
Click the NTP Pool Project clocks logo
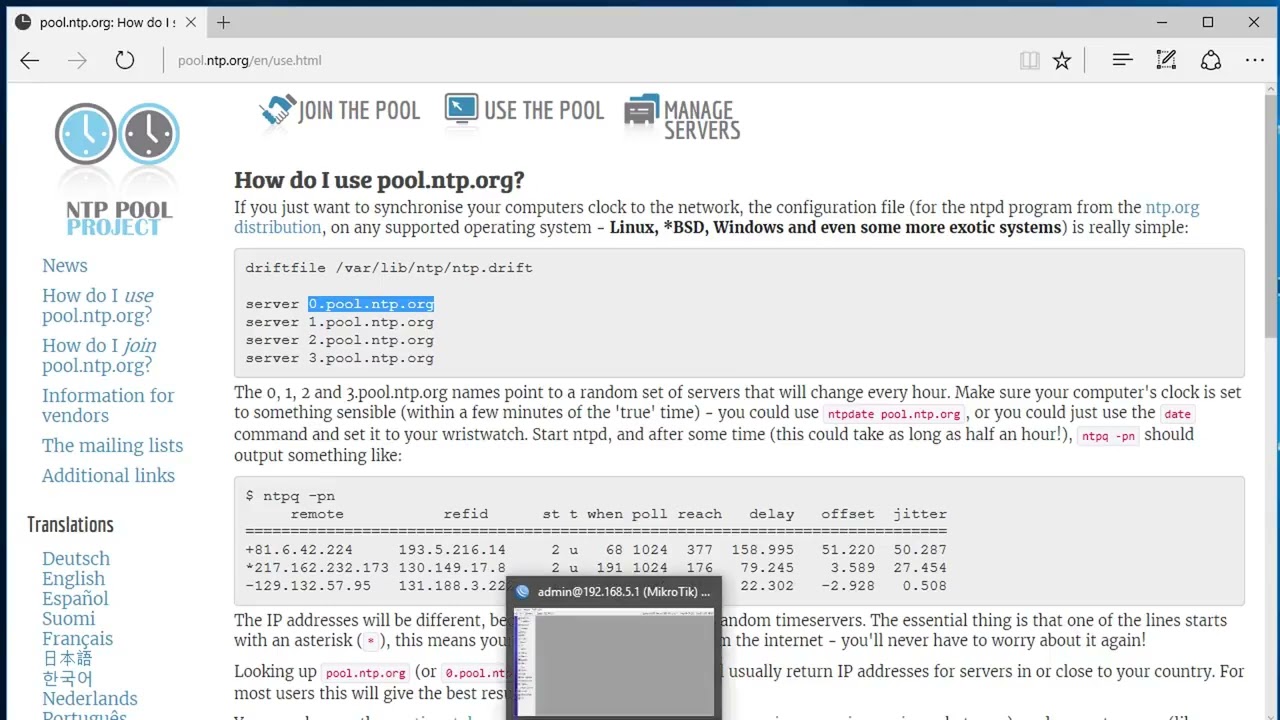(118, 167)
